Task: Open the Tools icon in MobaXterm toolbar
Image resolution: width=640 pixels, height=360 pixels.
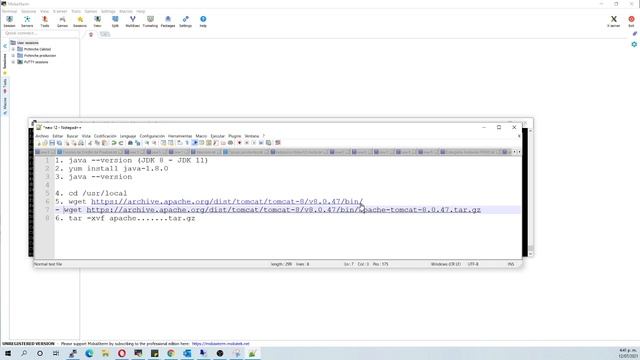Action: 44,21
